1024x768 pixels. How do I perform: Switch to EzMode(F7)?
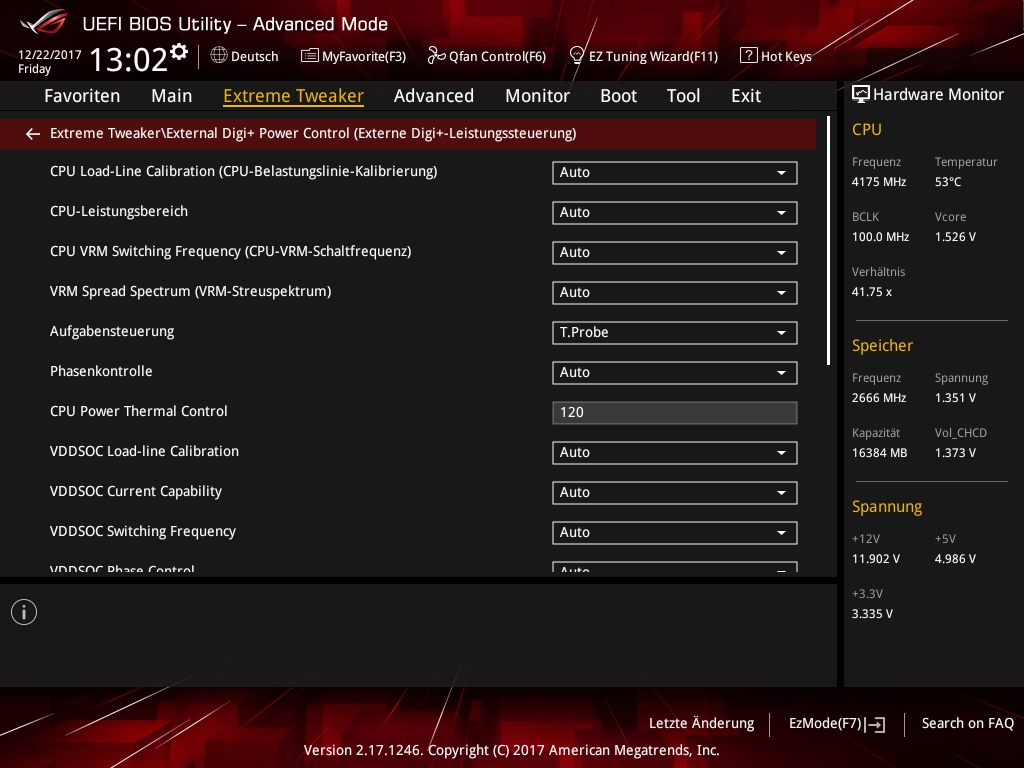(x=837, y=724)
